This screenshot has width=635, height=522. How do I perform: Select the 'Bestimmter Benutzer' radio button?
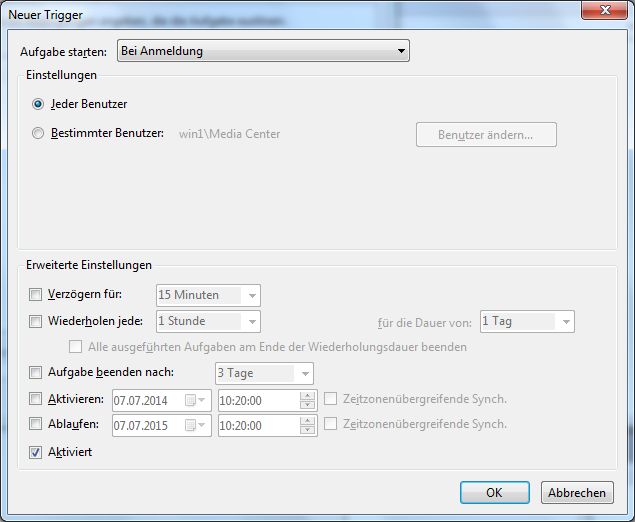pyautogui.click(x=38, y=133)
